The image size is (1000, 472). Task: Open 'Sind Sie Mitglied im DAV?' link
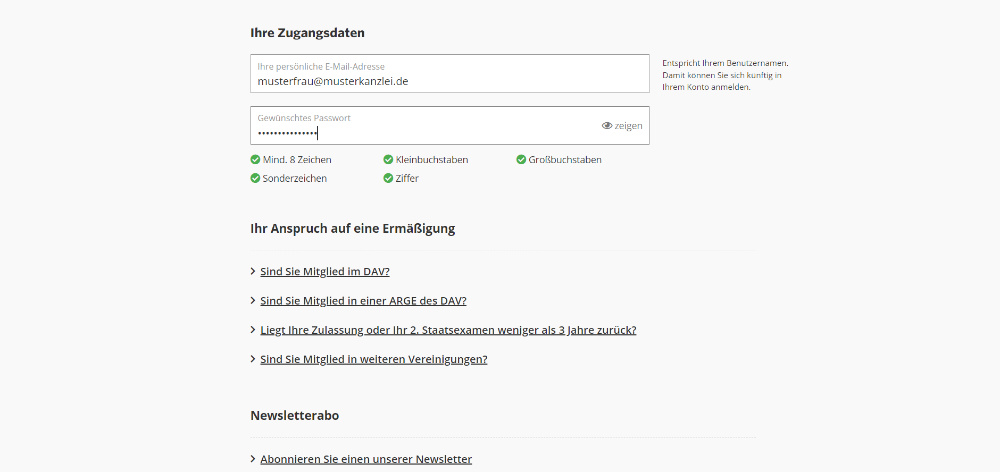[325, 272]
